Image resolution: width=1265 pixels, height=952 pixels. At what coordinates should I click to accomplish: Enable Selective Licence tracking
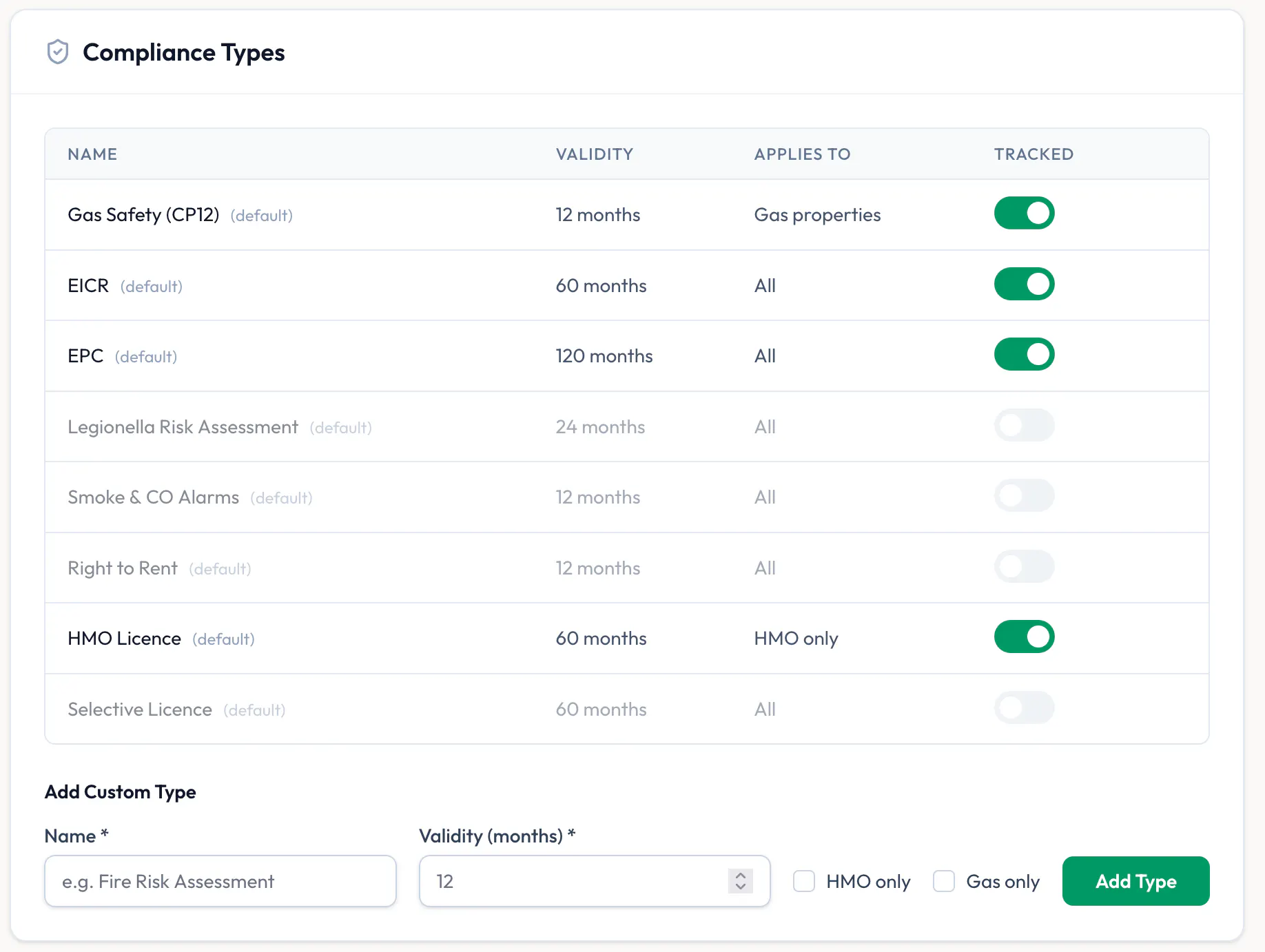pyautogui.click(x=1024, y=707)
